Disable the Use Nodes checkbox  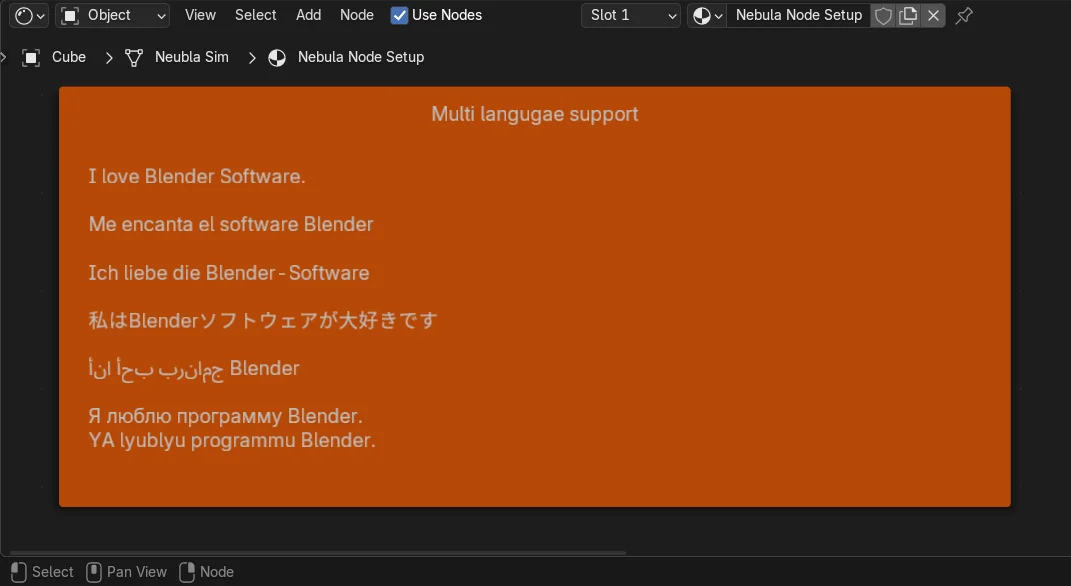pyautogui.click(x=401, y=15)
